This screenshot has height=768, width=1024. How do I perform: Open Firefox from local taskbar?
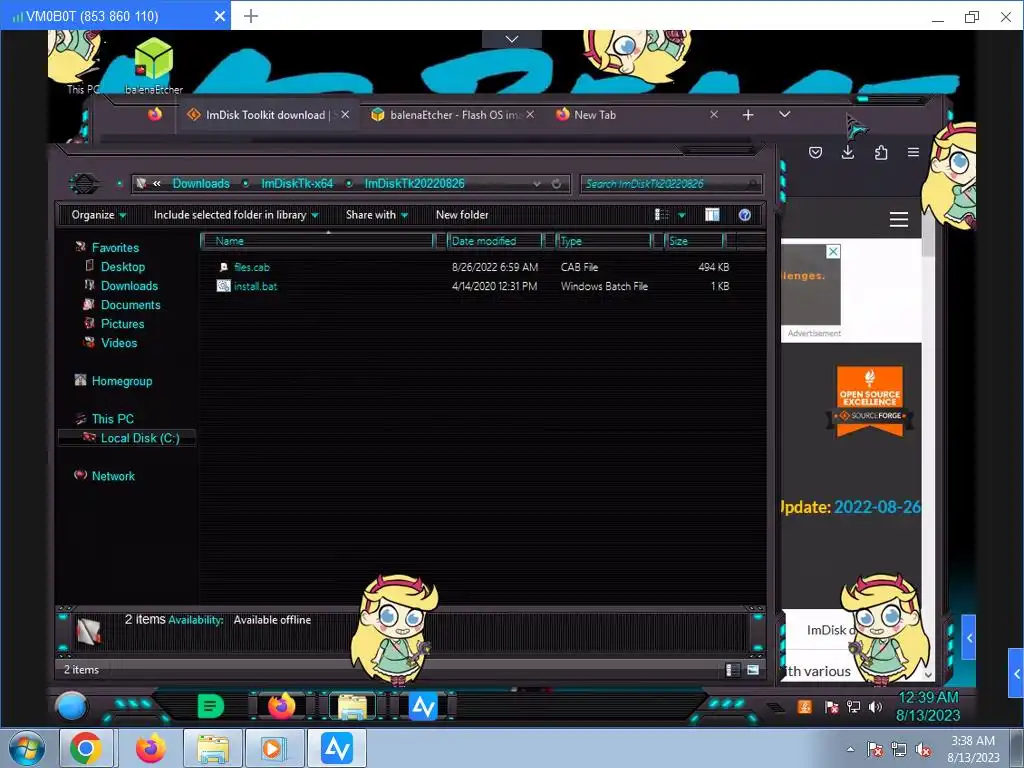[150, 748]
